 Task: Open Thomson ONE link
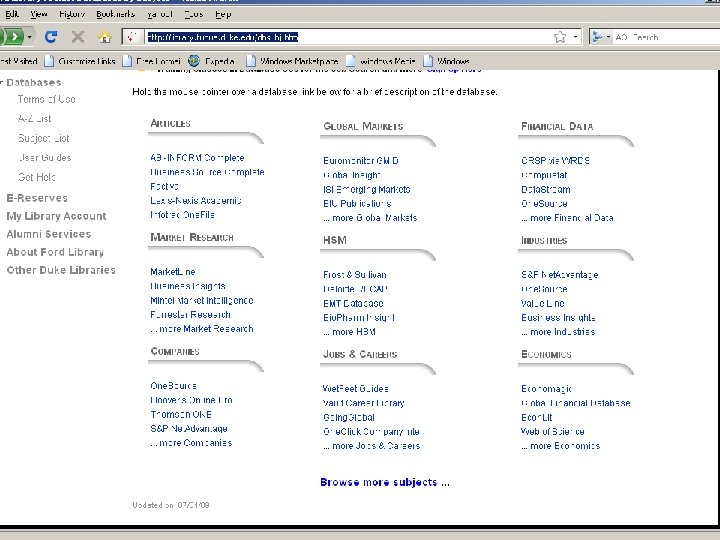pos(181,414)
